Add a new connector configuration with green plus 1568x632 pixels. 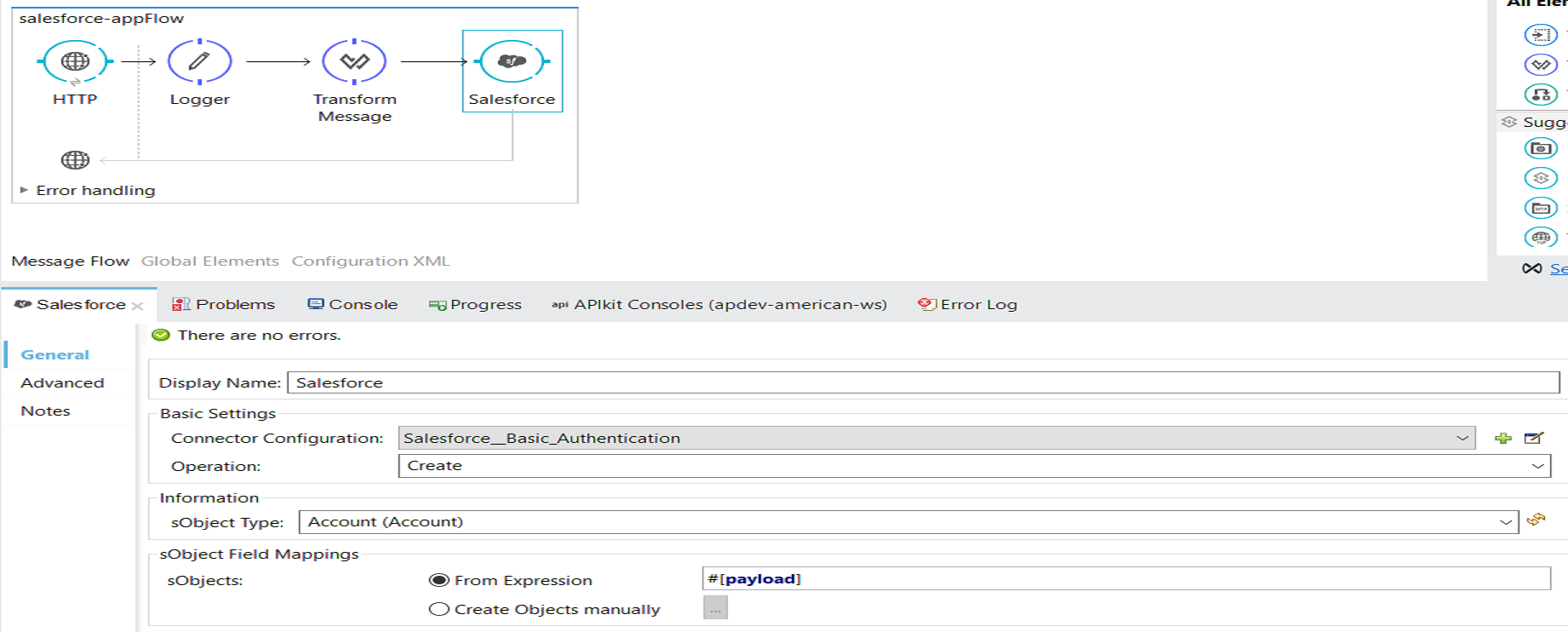pos(1503,438)
